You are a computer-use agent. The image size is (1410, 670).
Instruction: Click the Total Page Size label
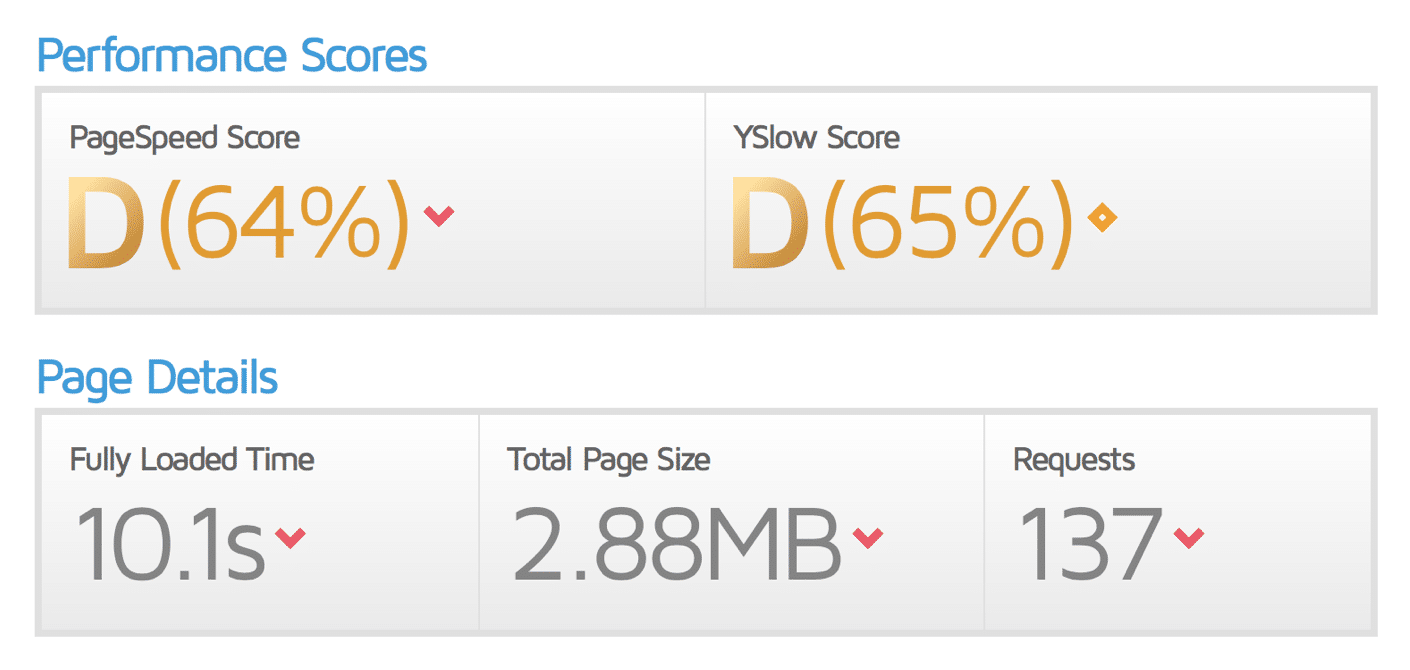609,460
